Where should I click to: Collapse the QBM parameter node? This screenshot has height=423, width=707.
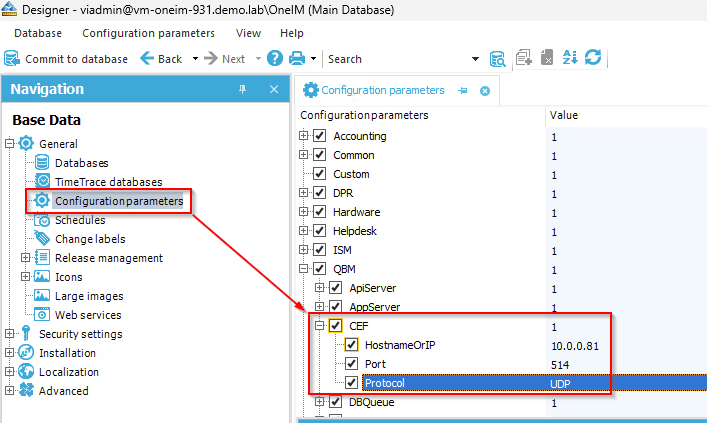tap(303, 268)
